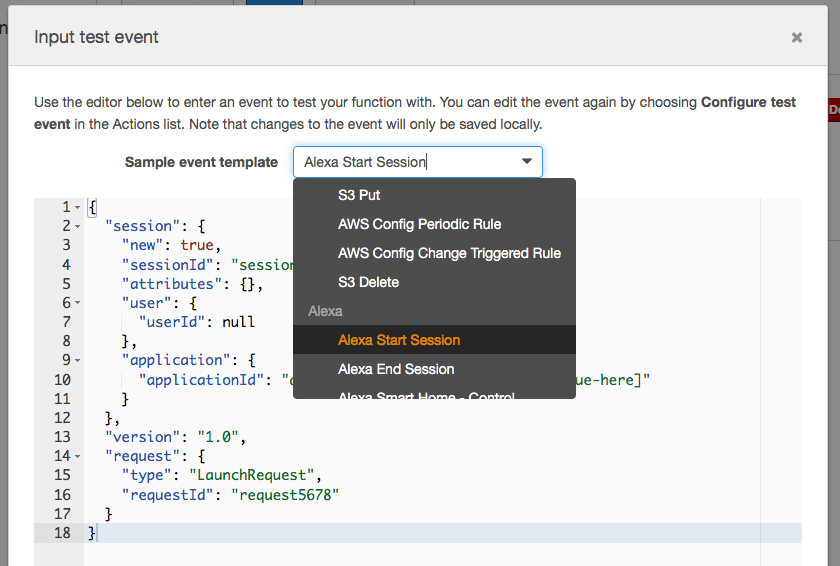Click the Alexa Start Session combo box field
The width and height of the screenshot is (840, 566).
[405, 162]
